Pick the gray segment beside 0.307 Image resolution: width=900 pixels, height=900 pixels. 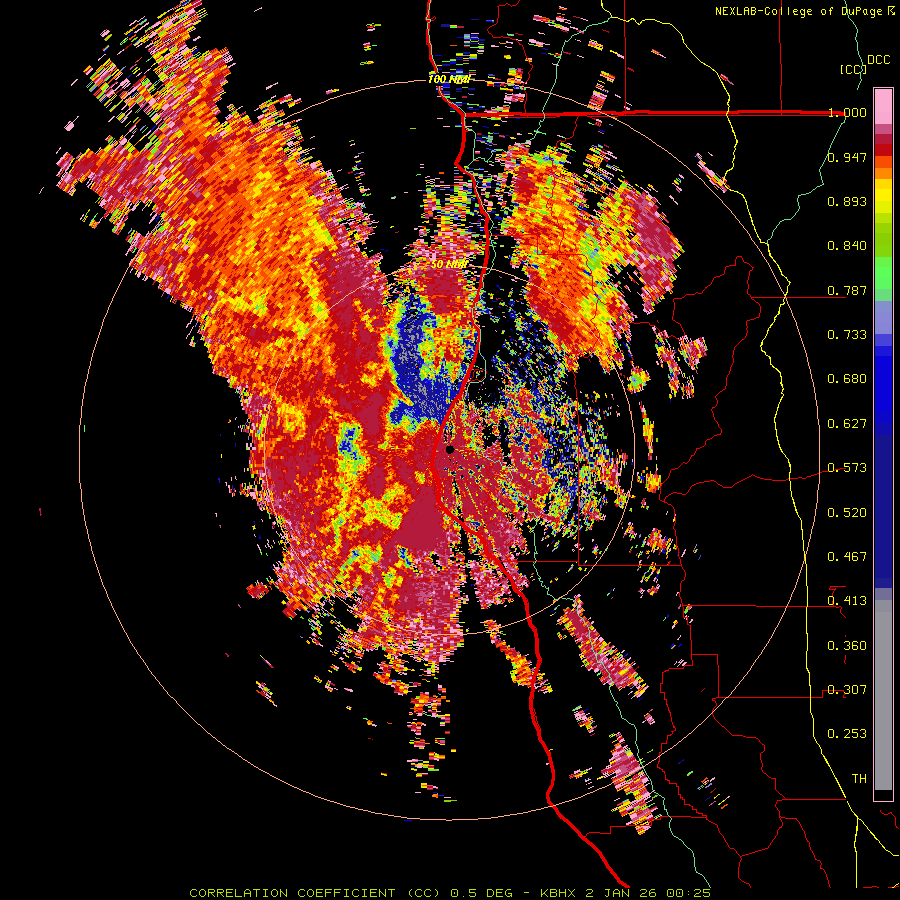click(883, 695)
